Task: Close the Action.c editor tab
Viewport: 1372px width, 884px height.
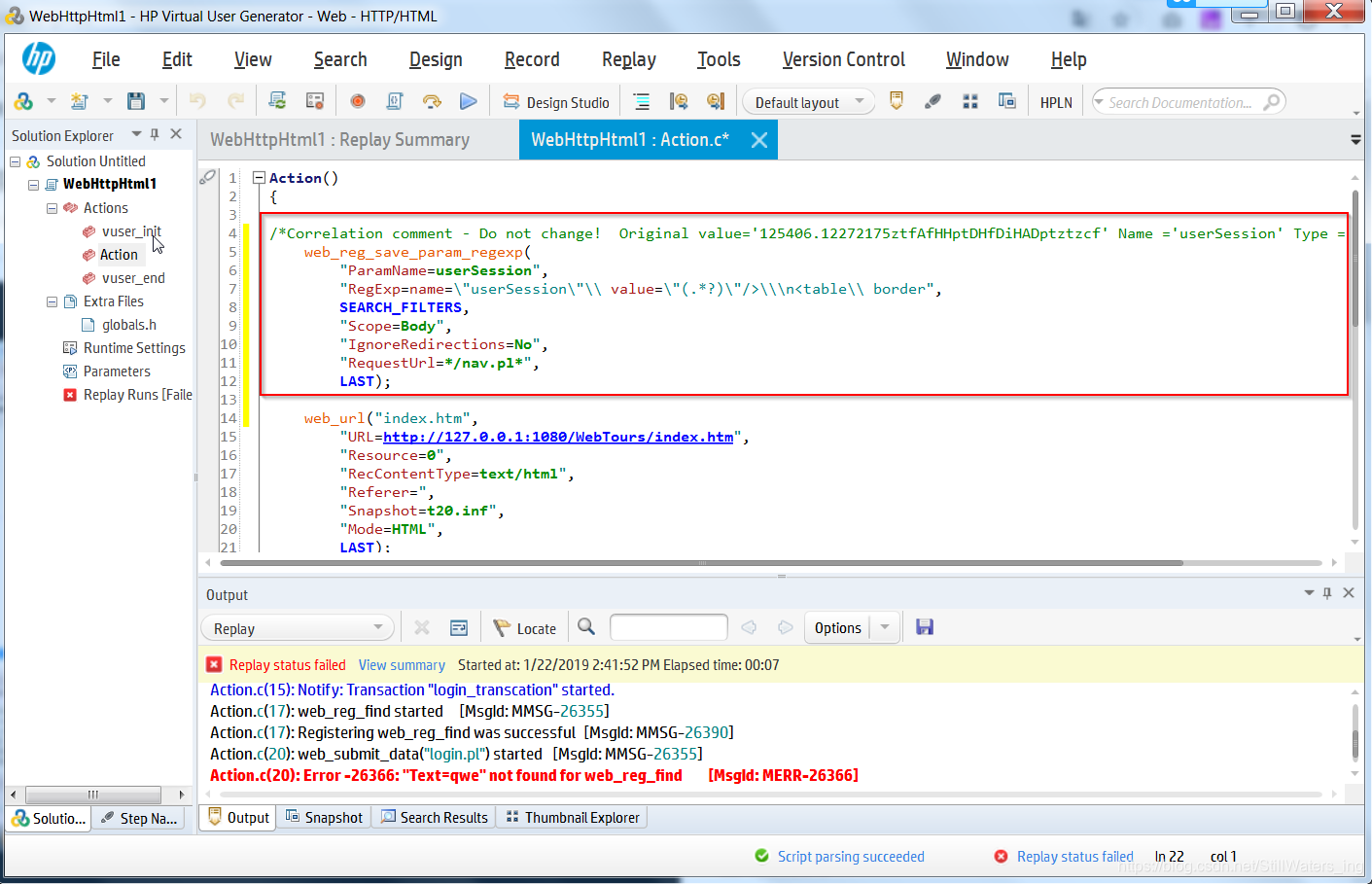Action: tap(759, 140)
